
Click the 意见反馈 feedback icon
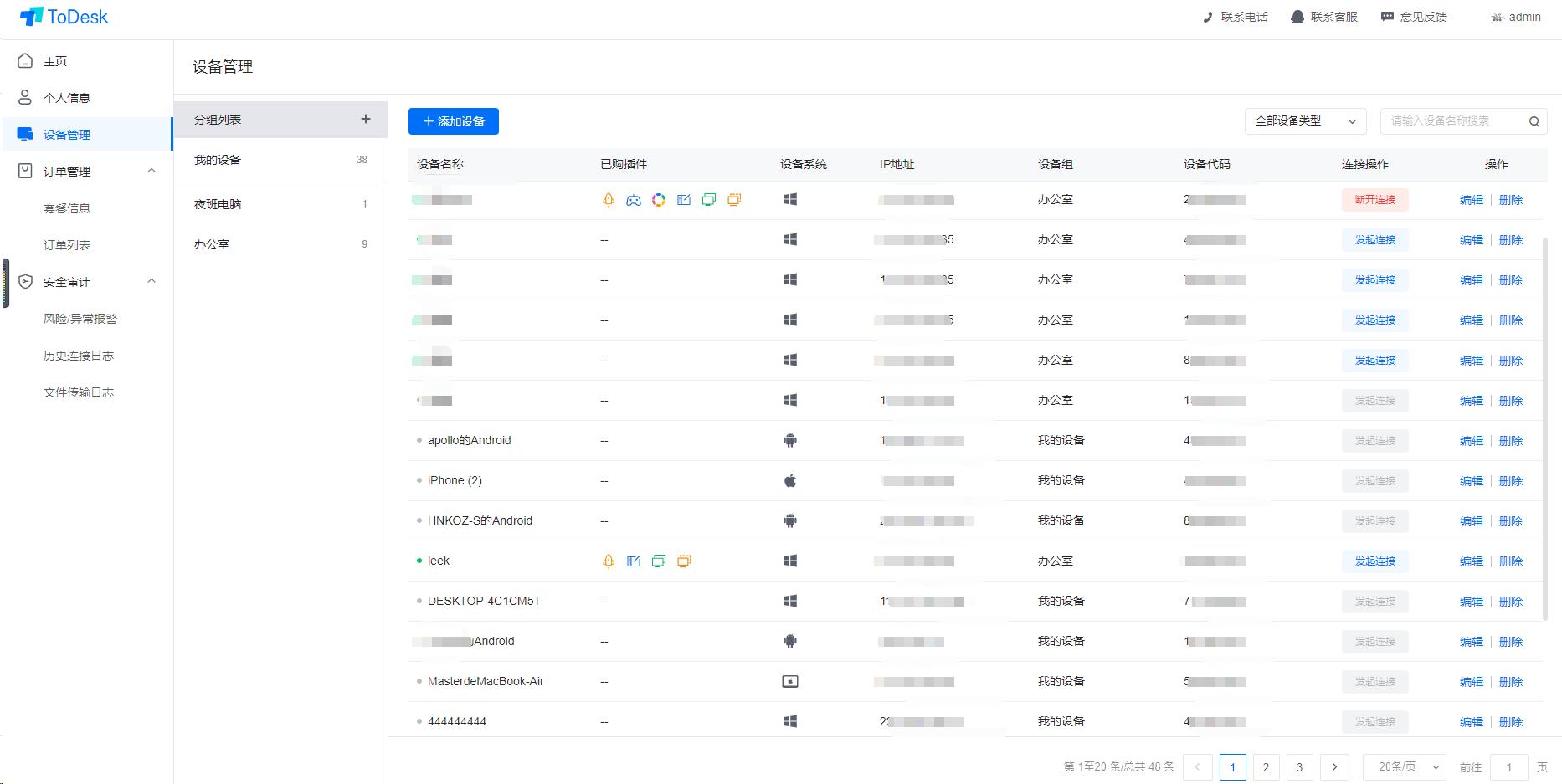1387,17
